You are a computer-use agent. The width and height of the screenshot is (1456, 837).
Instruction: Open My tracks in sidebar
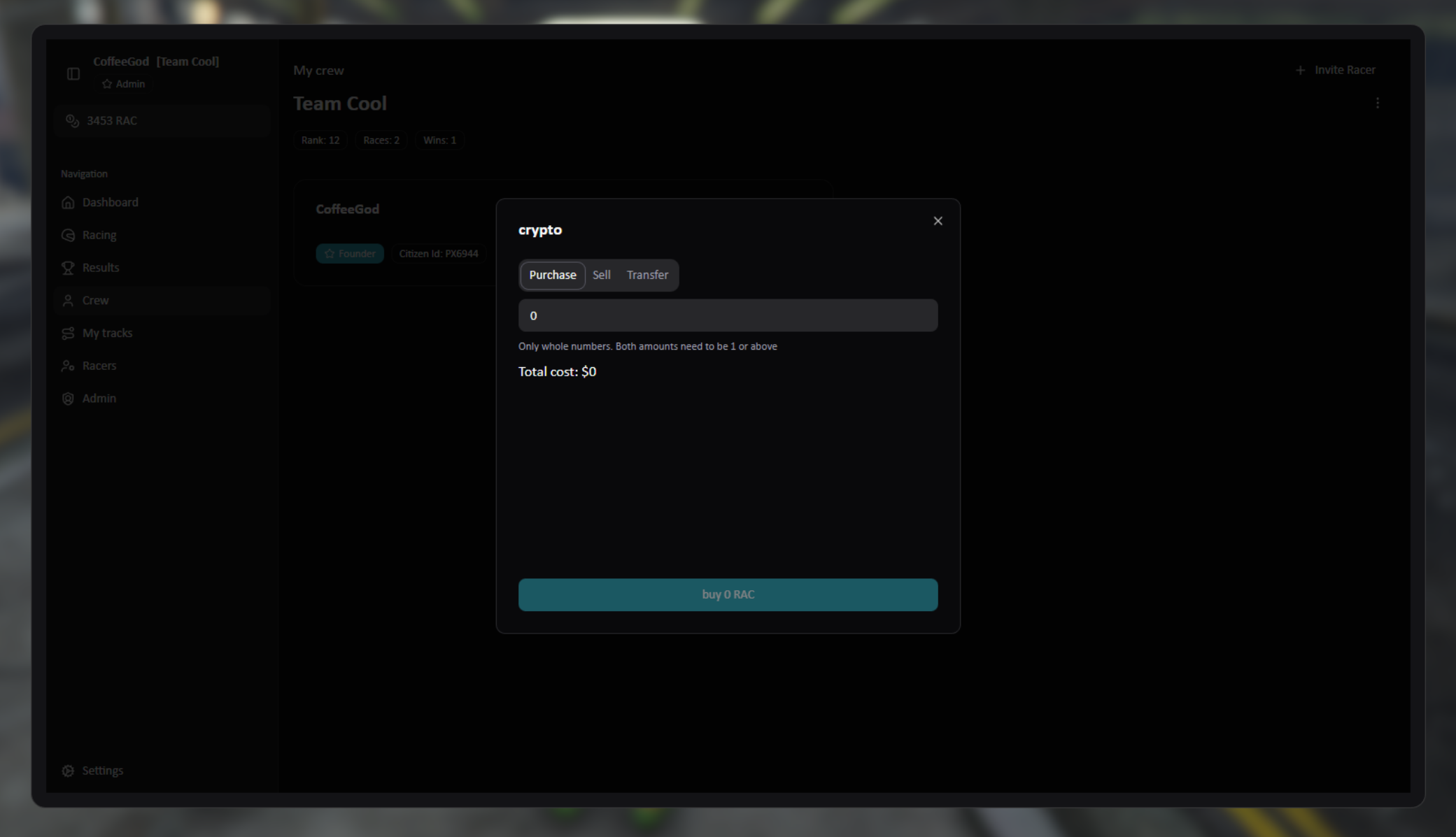(106, 333)
